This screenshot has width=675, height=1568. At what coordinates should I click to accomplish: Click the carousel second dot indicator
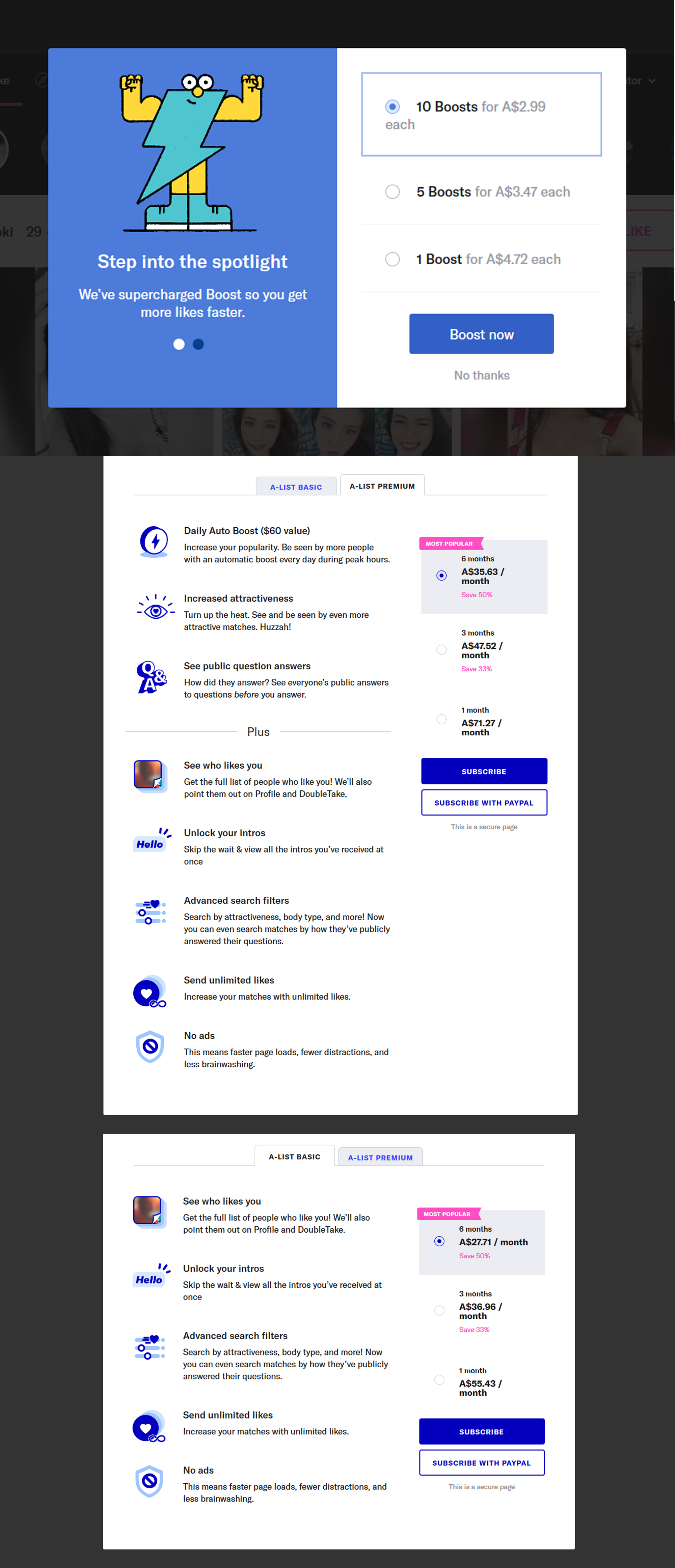(x=200, y=344)
